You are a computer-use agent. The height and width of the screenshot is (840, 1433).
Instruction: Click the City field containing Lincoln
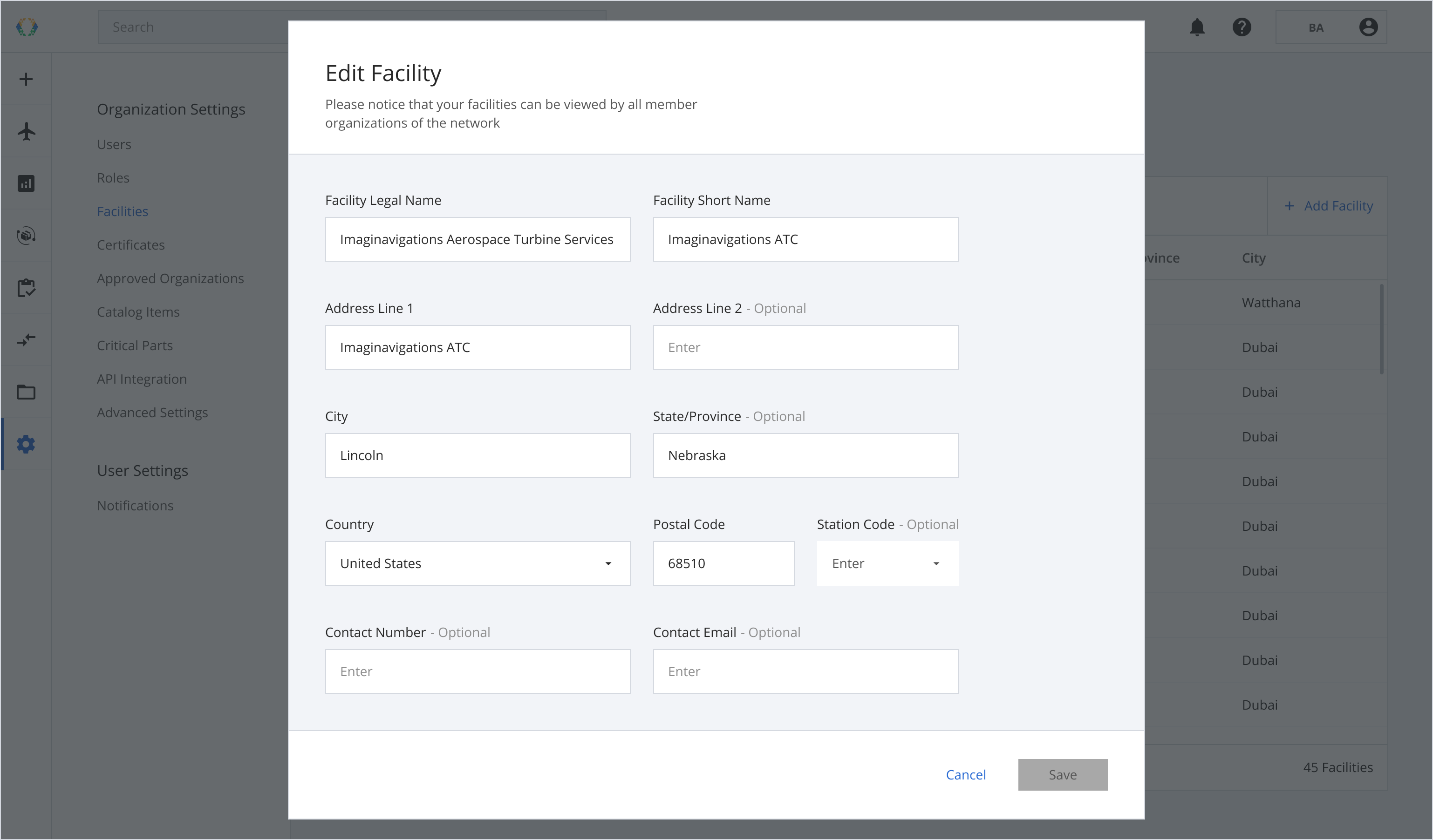(x=478, y=455)
